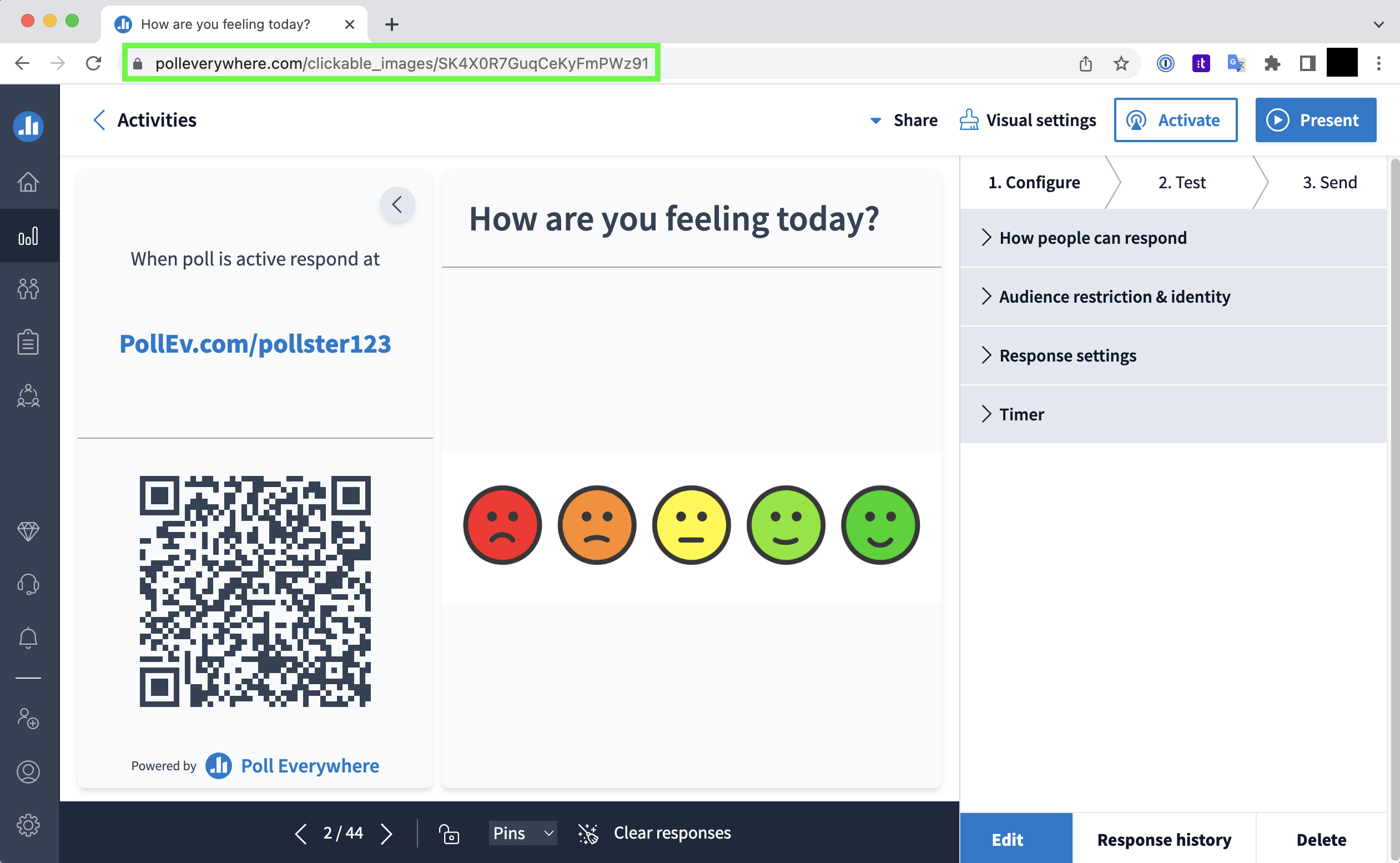The height and width of the screenshot is (863, 1400).
Task: Toggle the response lock icon
Action: click(450, 833)
